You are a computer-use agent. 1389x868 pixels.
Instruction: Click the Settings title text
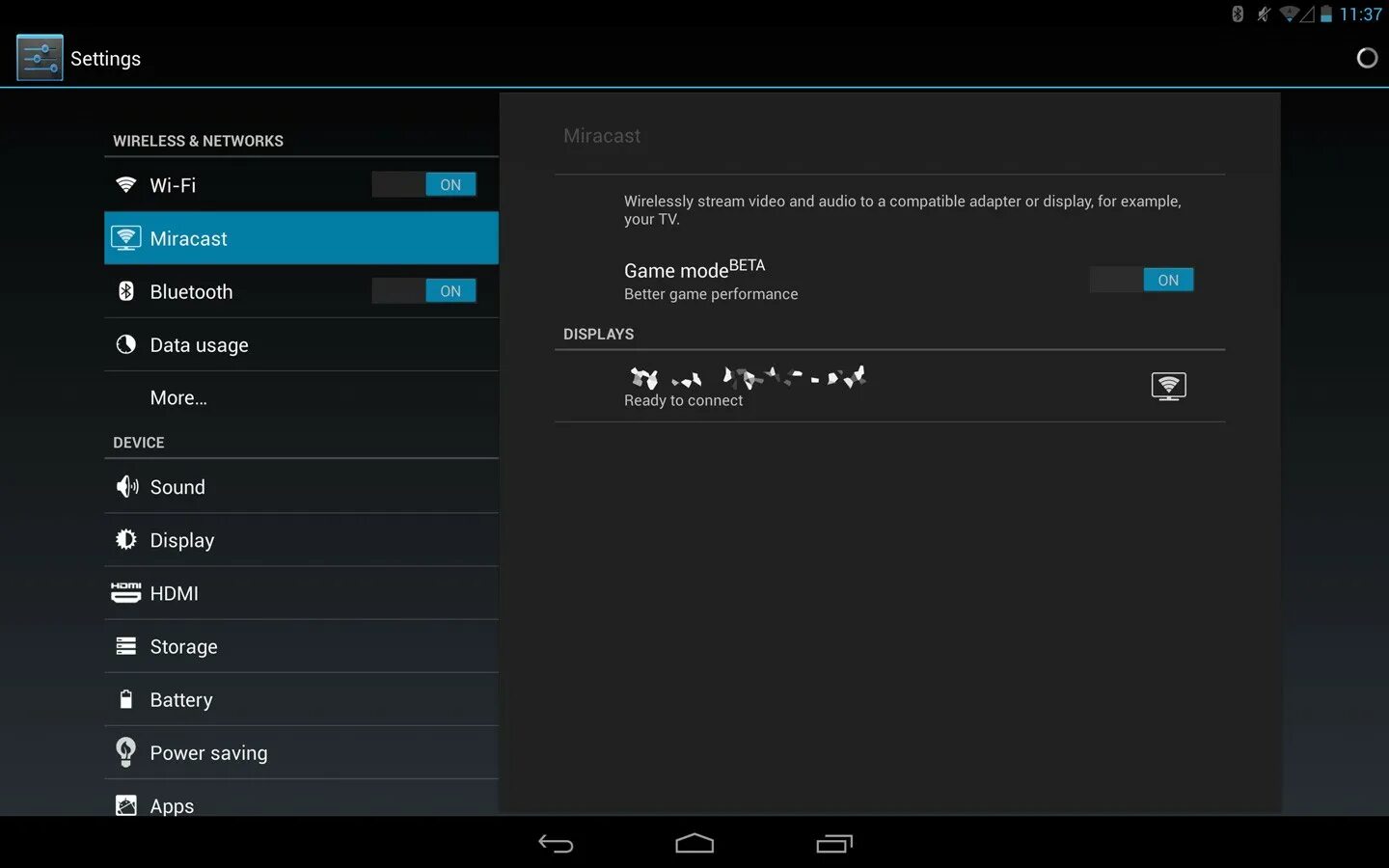coord(105,59)
